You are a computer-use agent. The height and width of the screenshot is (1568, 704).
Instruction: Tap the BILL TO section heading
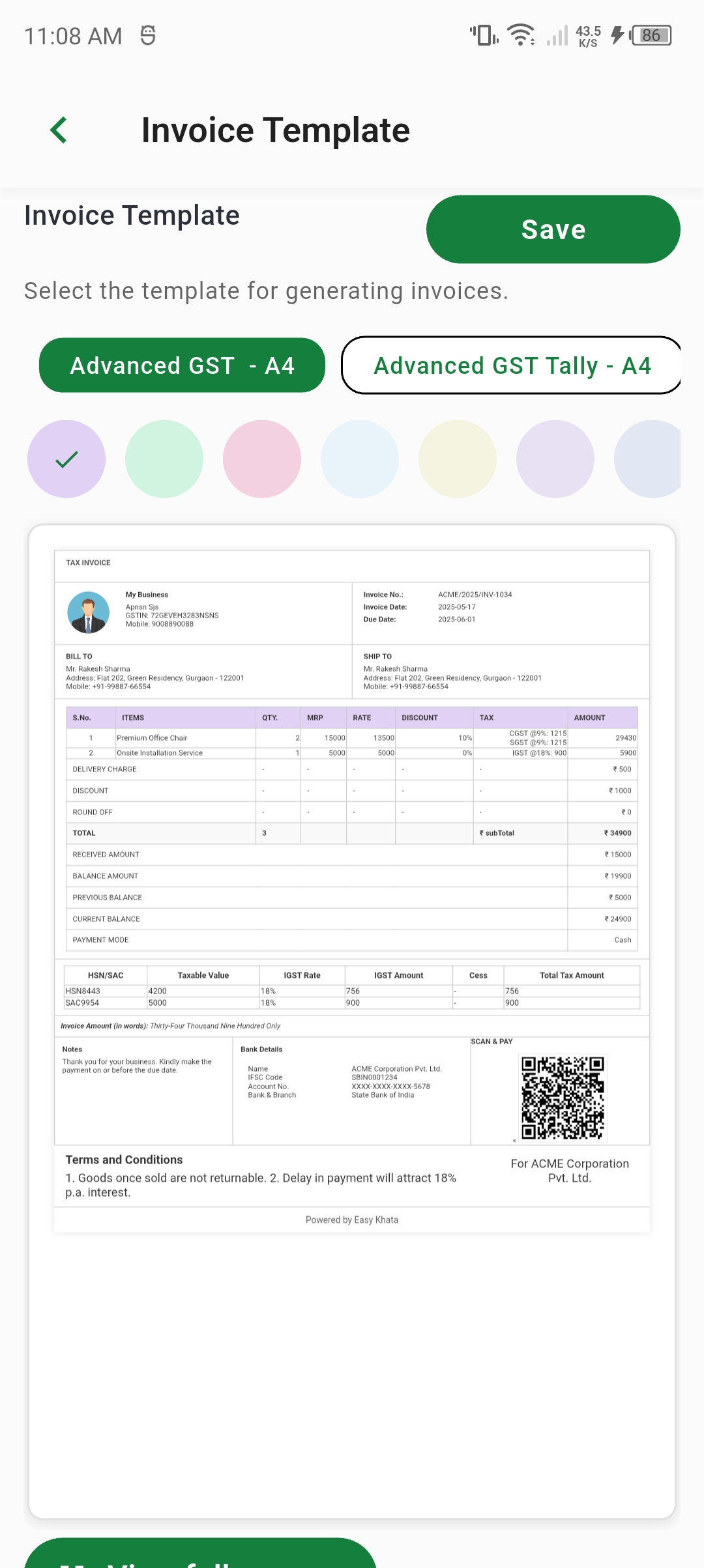click(x=79, y=657)
